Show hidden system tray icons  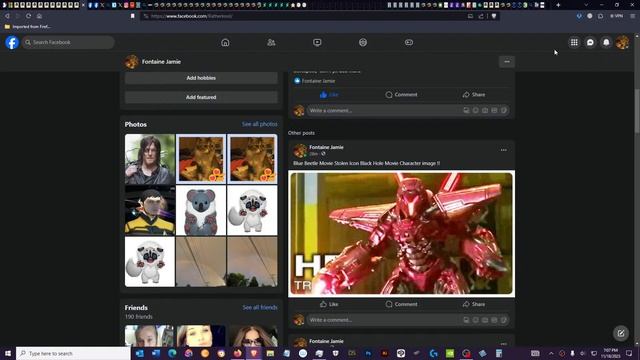pos(551,353)
